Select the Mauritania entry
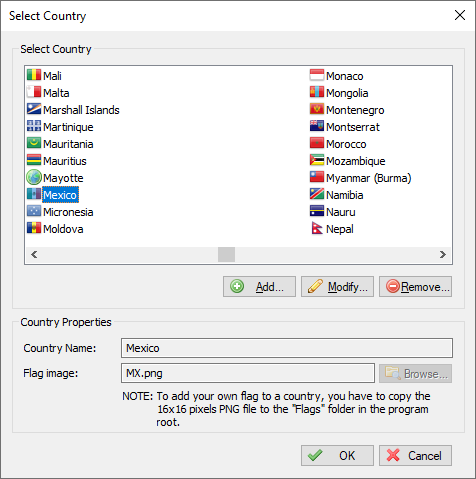Screen dimensions: 476x479 point(68,144)
